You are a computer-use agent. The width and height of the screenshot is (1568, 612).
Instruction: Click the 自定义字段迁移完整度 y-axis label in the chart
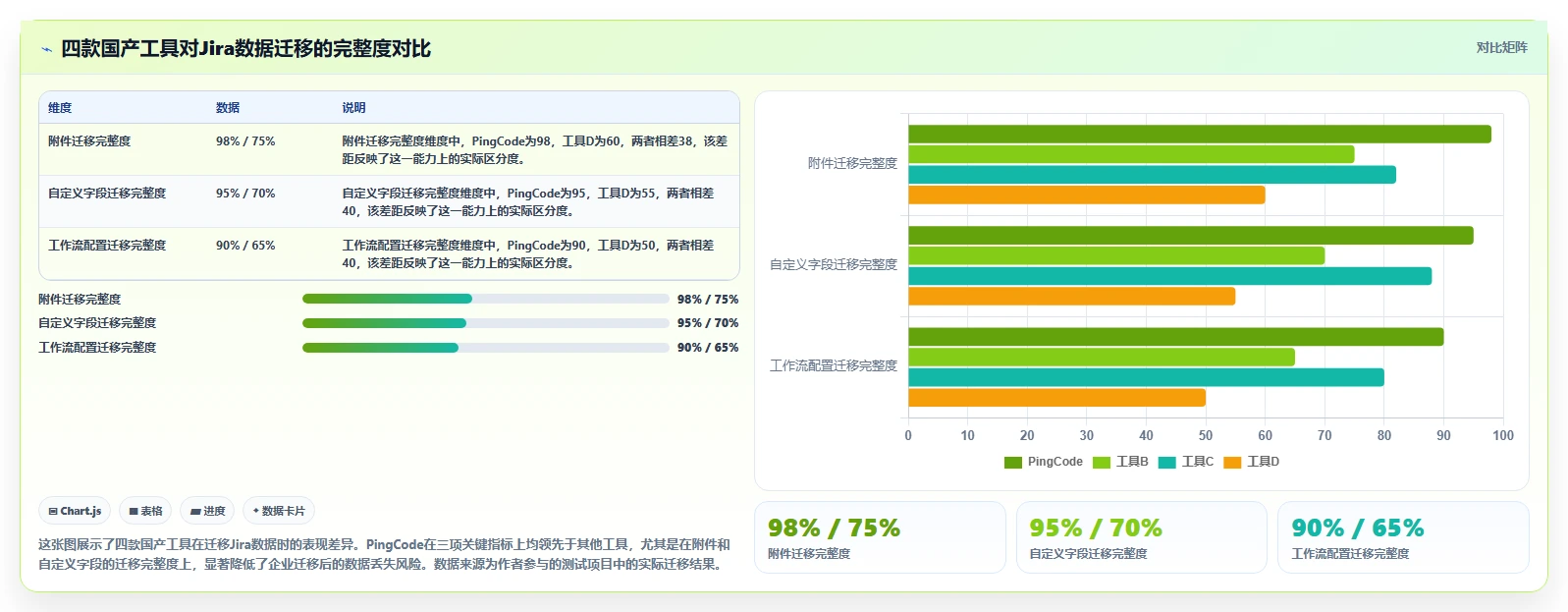click(834, 265)
